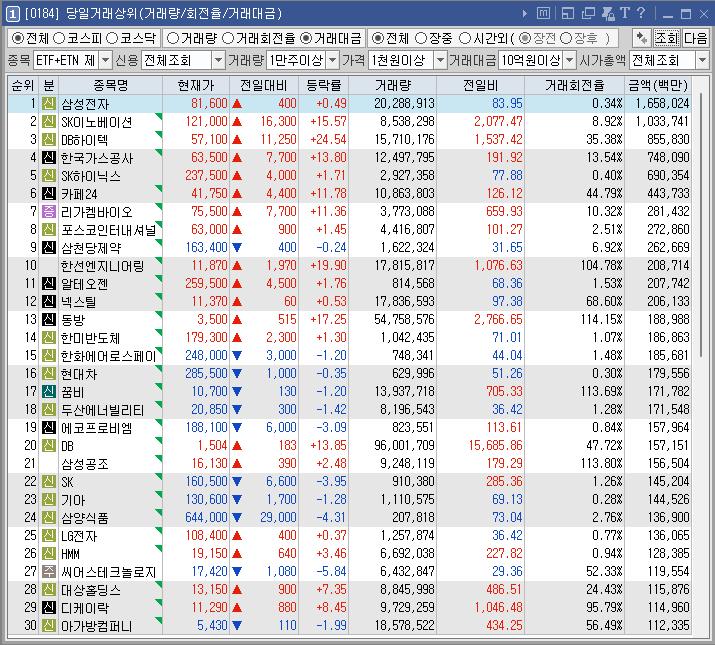Click the window number 1 icon in title bar
This screenshot has width=715, height=645.
pos(12,14)
